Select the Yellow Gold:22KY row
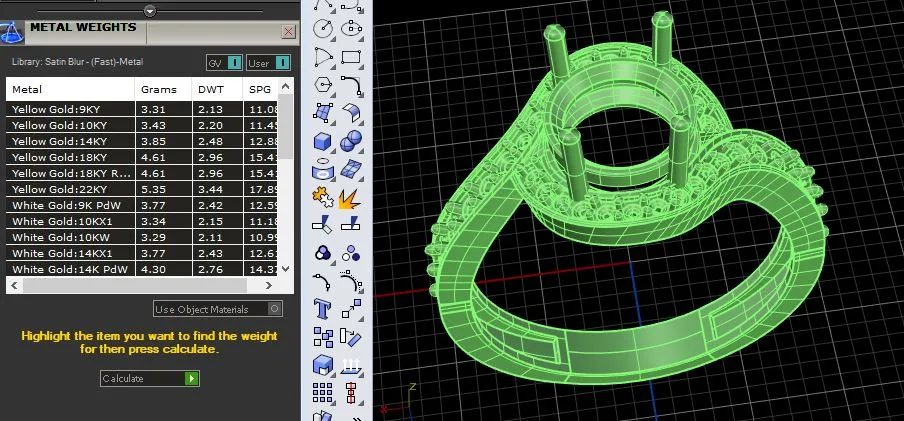 [x=142, y=189]
